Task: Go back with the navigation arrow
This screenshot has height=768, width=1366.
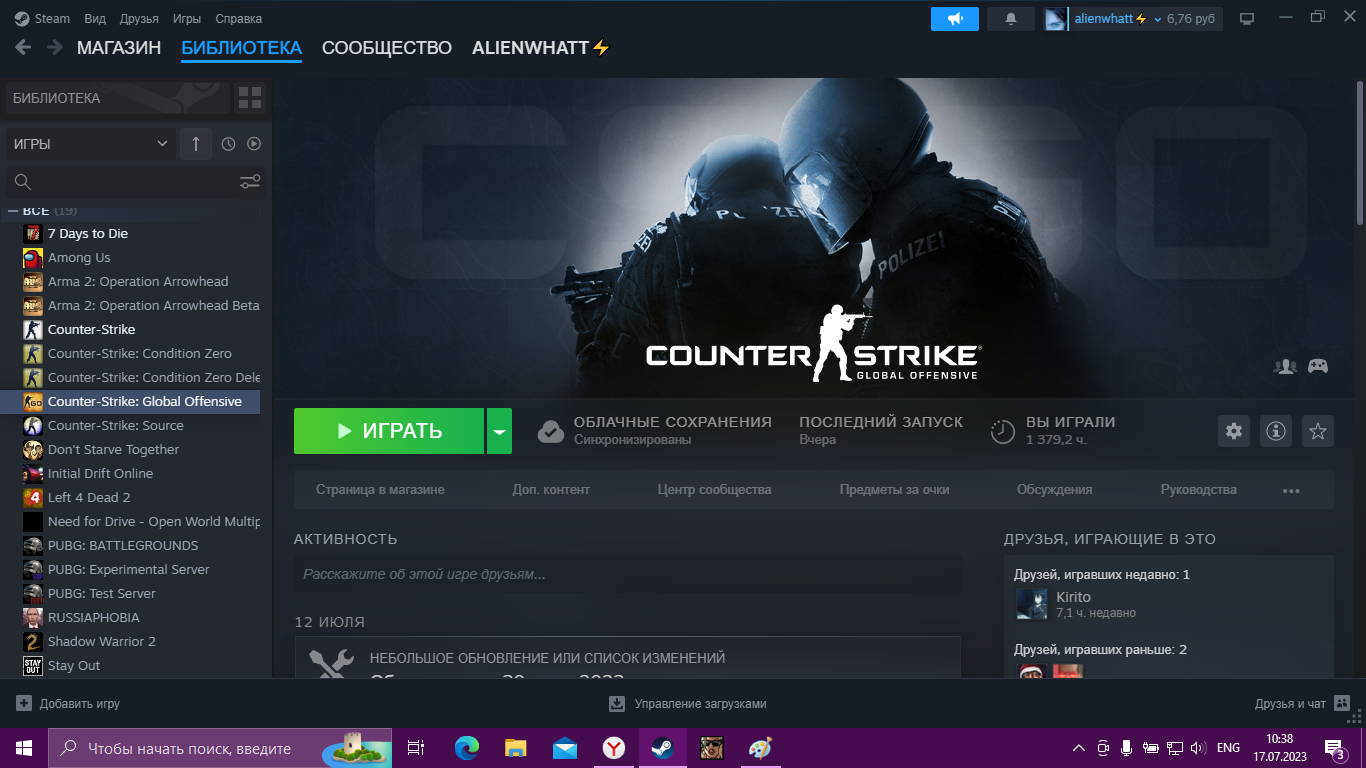Action: (x=23, y=47)
